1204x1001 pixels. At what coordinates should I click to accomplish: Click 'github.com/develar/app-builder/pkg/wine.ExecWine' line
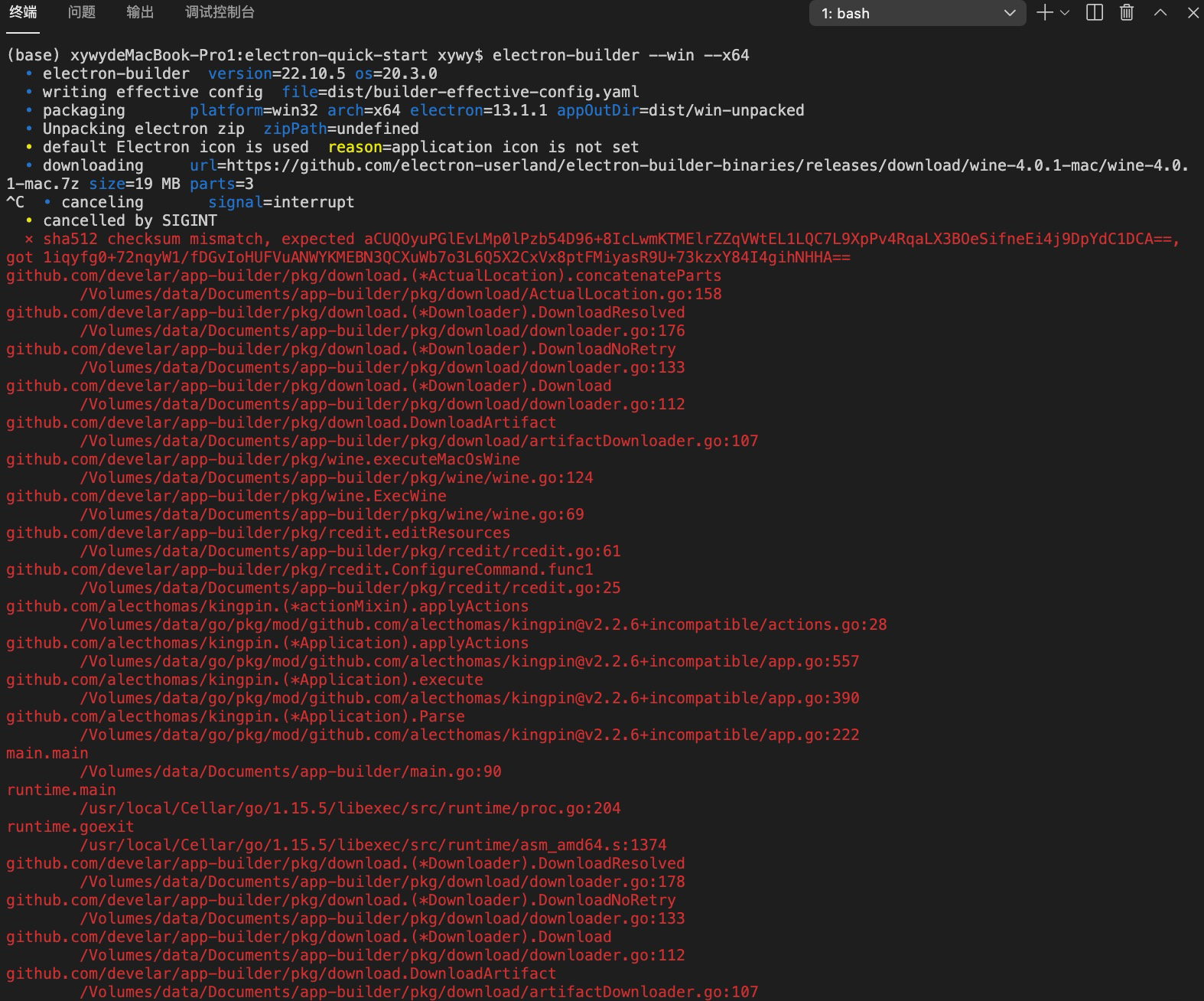[226, 496]
